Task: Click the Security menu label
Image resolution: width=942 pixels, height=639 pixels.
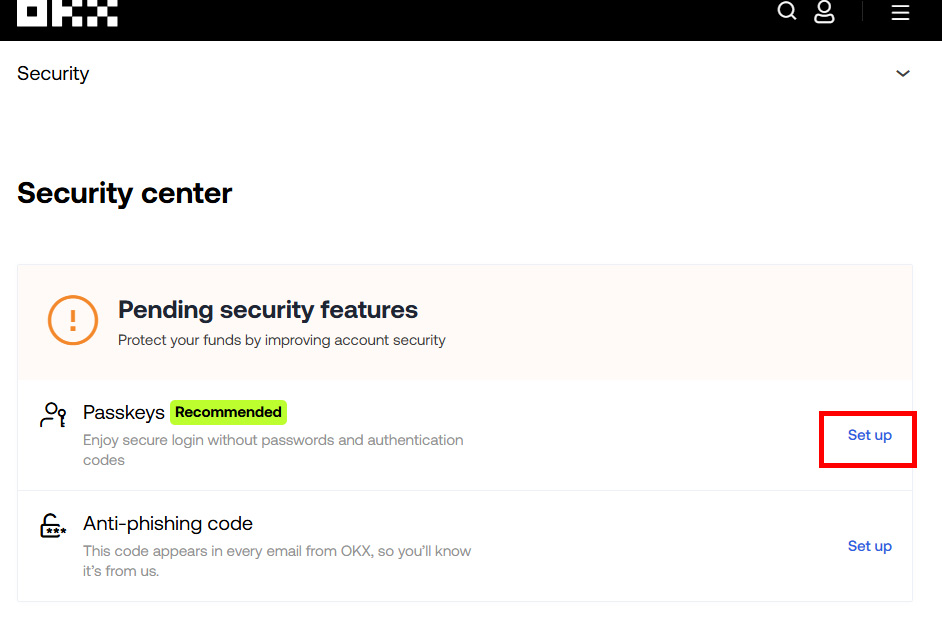Action: (53, 74)
